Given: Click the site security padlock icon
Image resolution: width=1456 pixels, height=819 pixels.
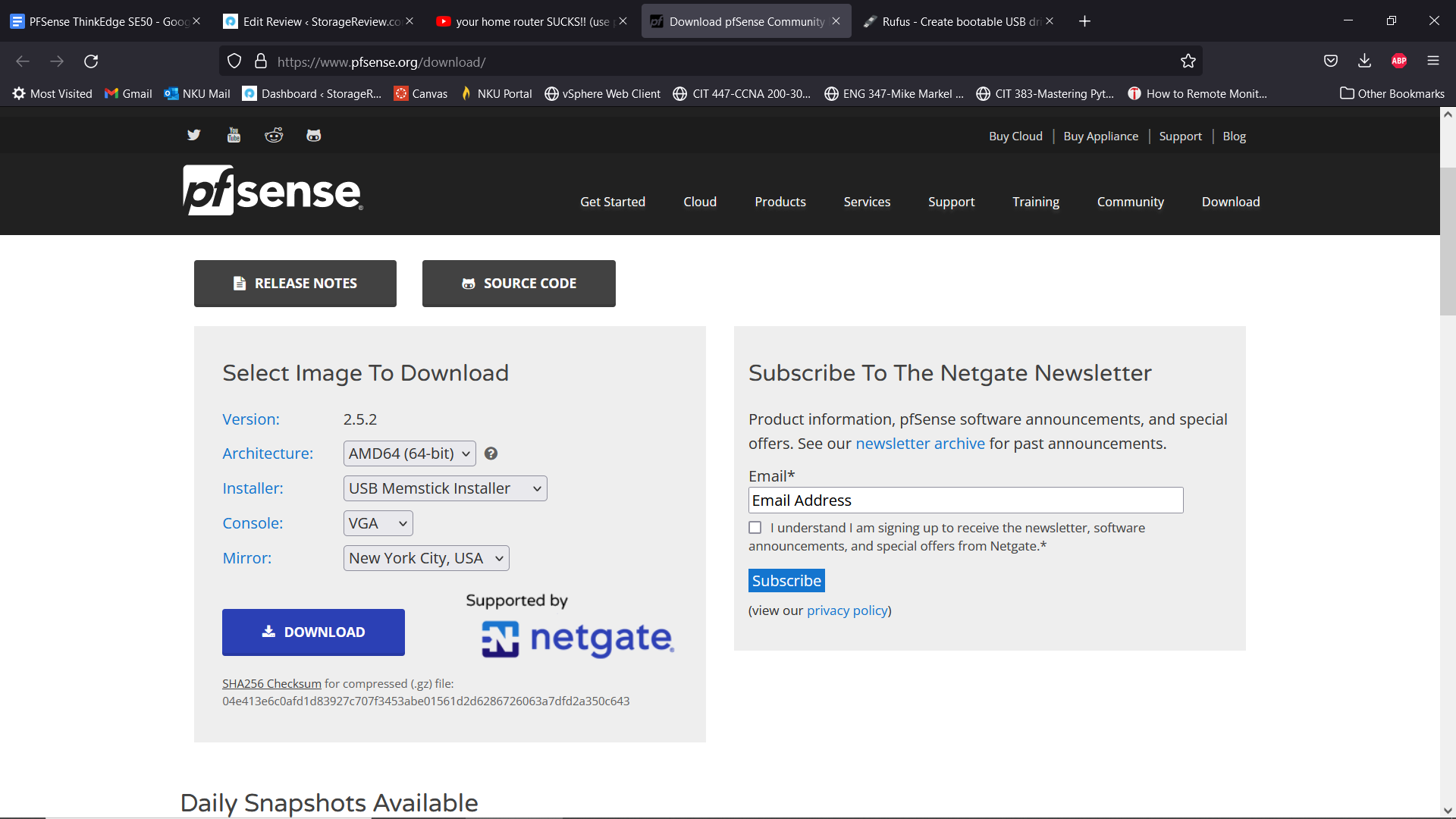Looking at the screenshot, I should click(260, 61).
